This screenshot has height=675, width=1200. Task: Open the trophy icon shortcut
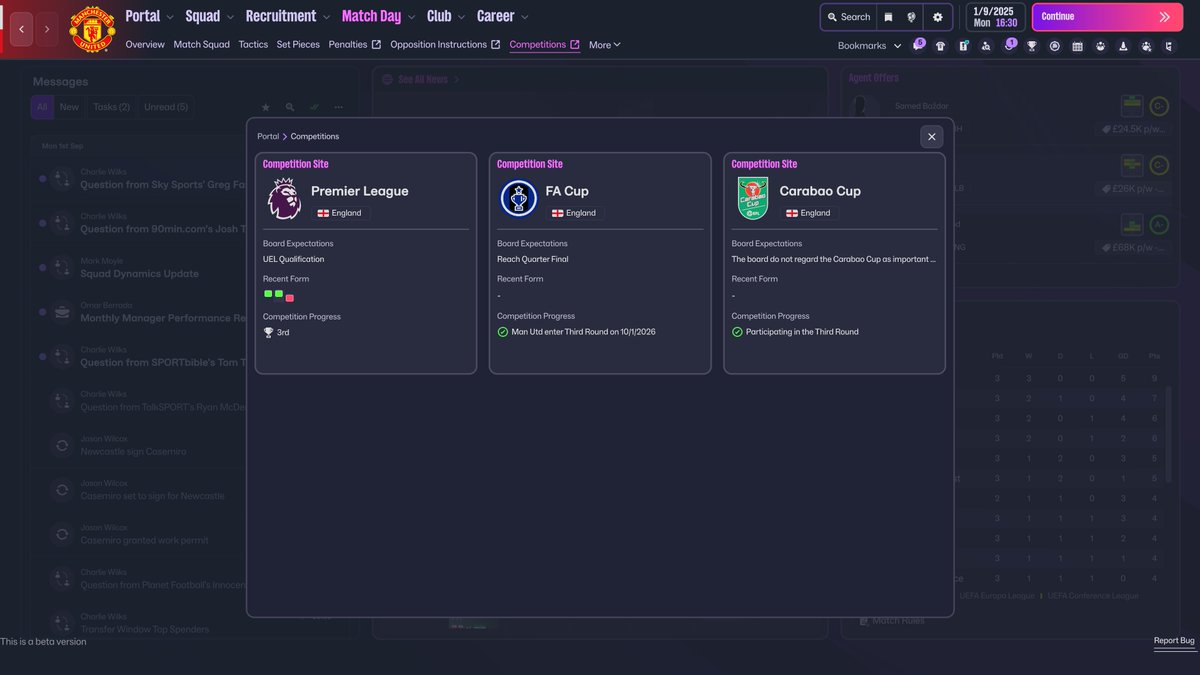click(x=1031, y=46)
